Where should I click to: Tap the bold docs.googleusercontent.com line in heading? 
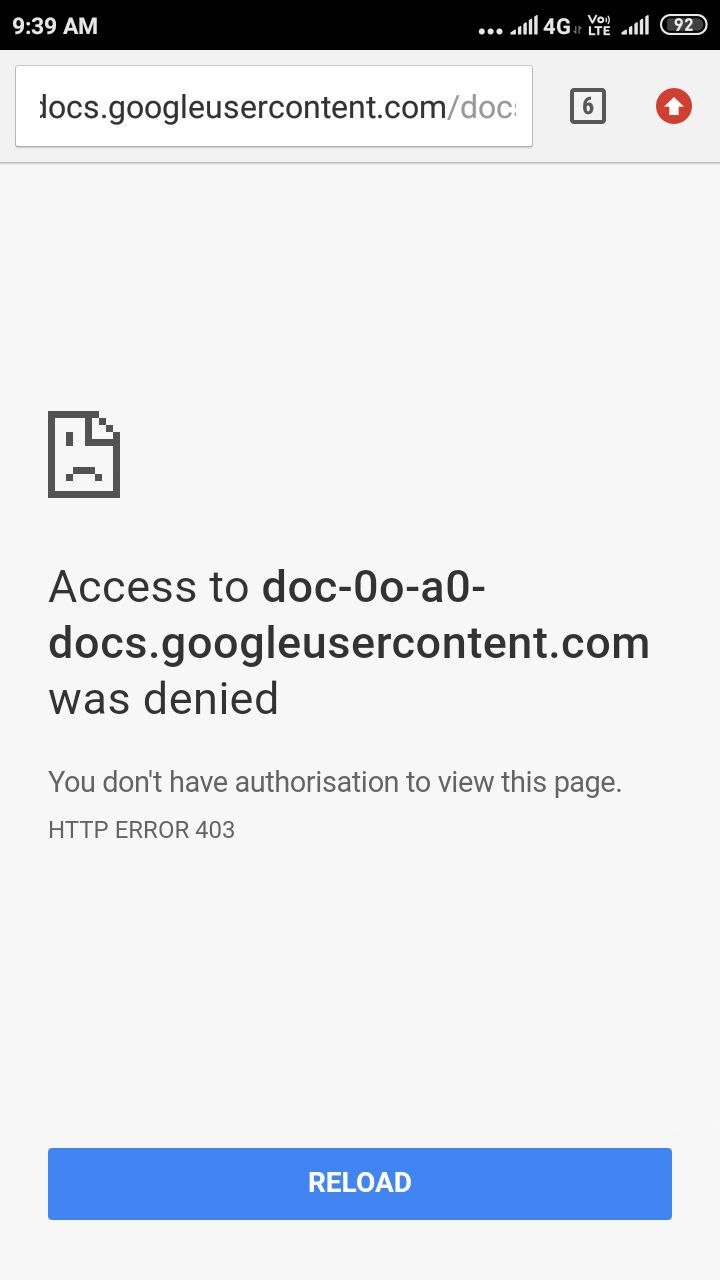349,642
